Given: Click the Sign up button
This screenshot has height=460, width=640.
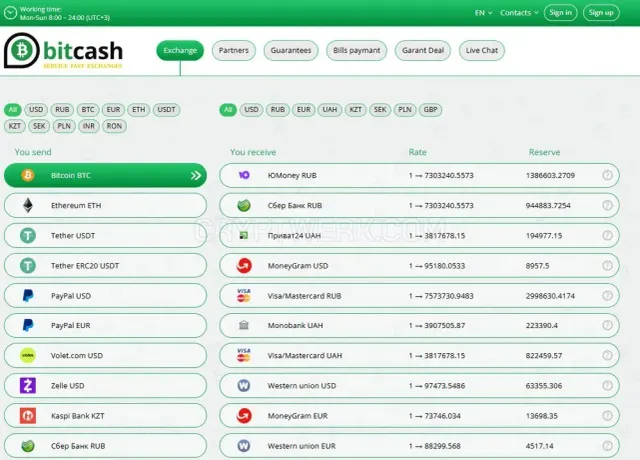Looking at the screenshot, I should pos(601,13).
